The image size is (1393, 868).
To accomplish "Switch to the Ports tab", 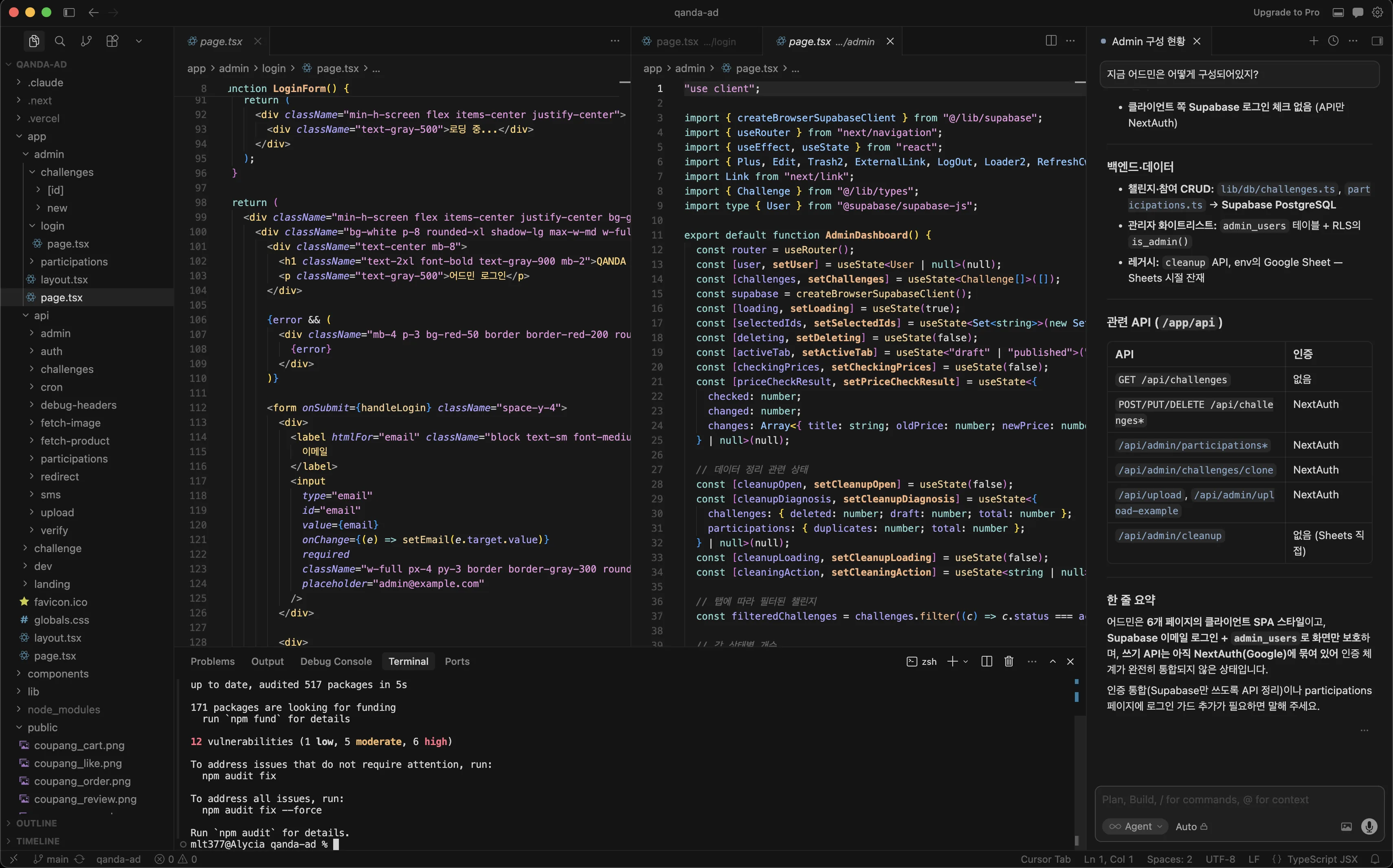I will pyautogui.click(x=457, y=661).
